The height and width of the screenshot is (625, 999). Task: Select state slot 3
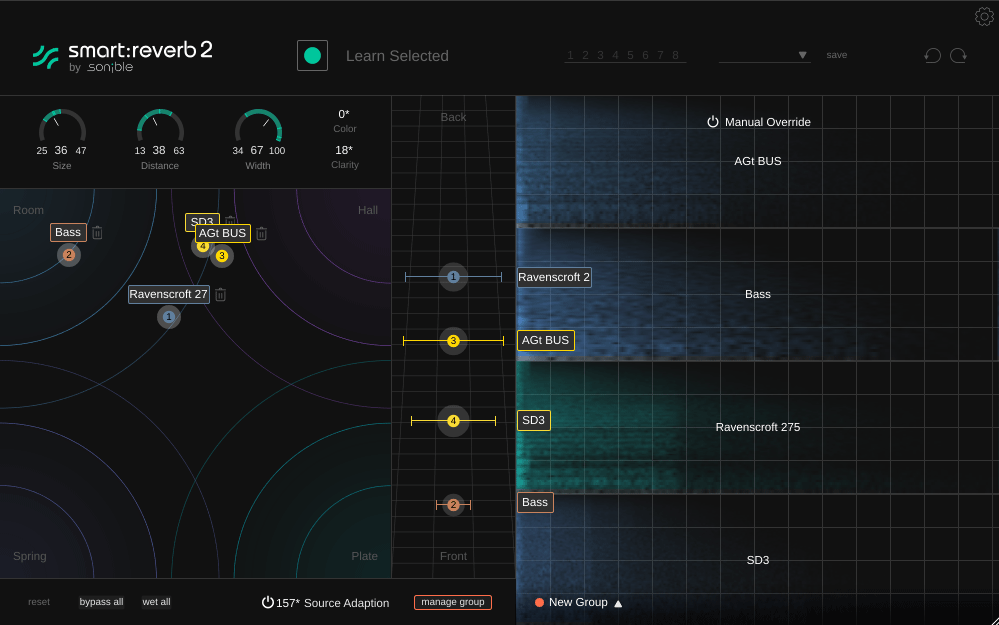coord(600,55)
